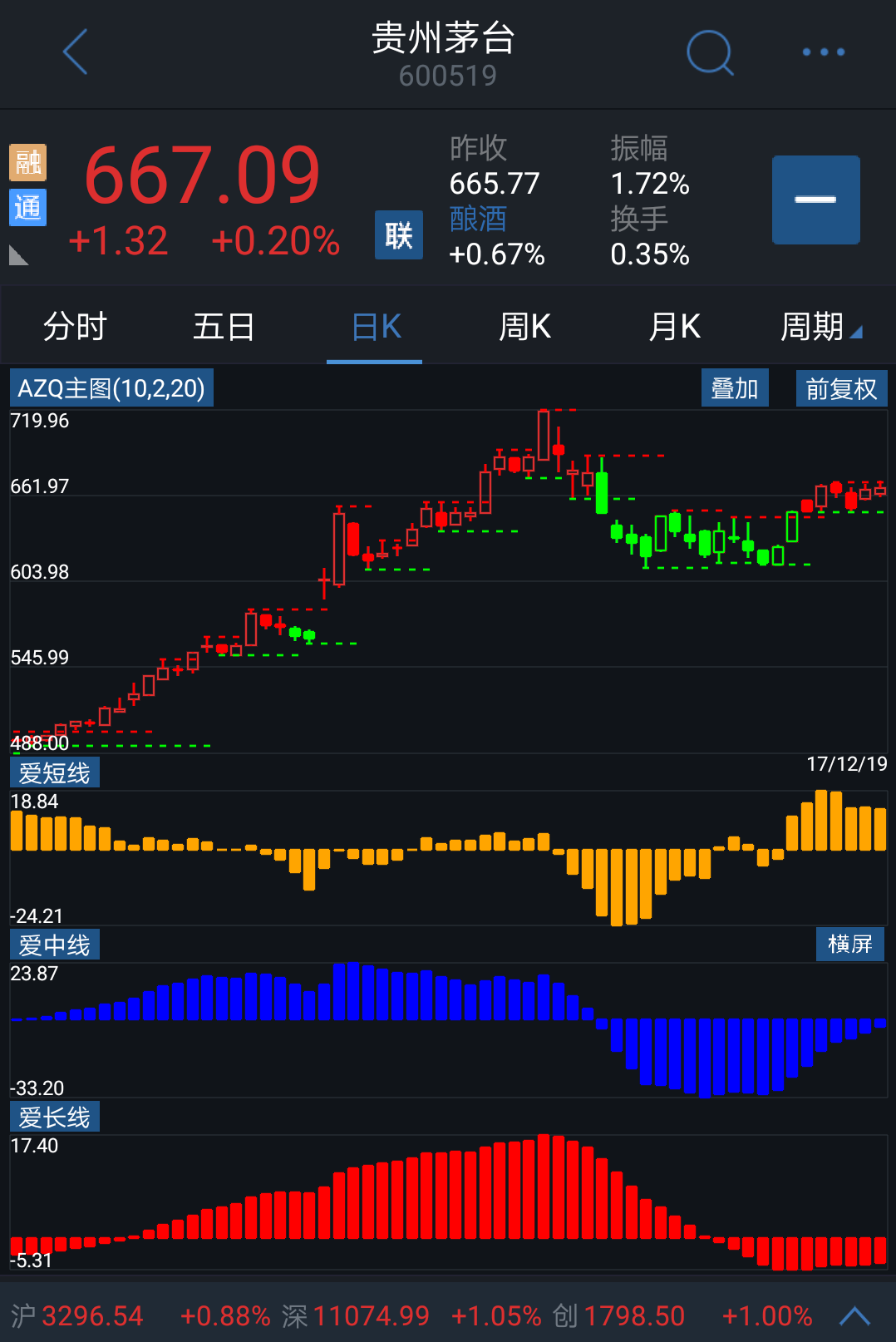
Task: Expand the bottom index bar chevron
Action: tap(854, 1315)
